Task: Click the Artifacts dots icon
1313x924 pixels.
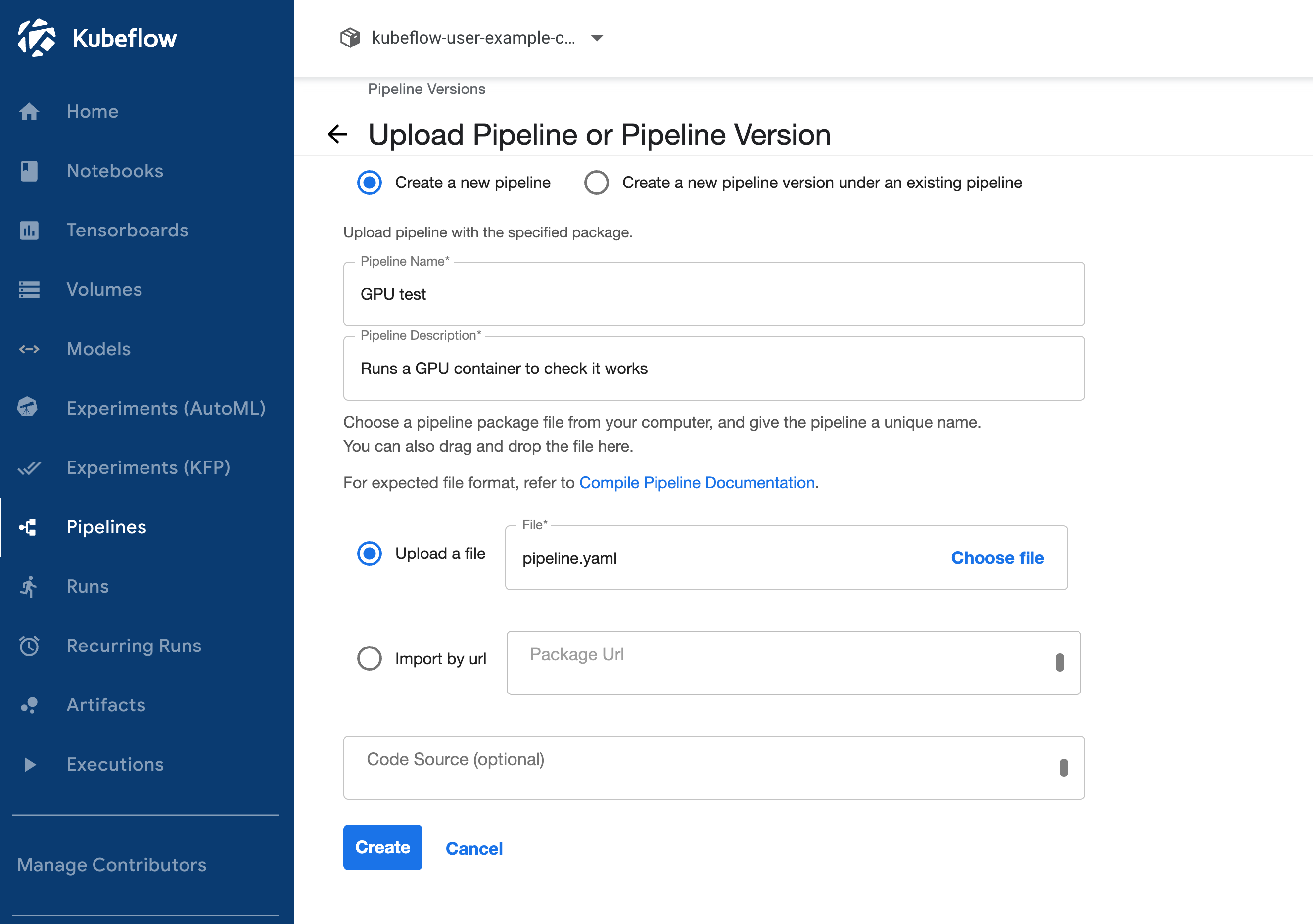Action: pos(29,705)
